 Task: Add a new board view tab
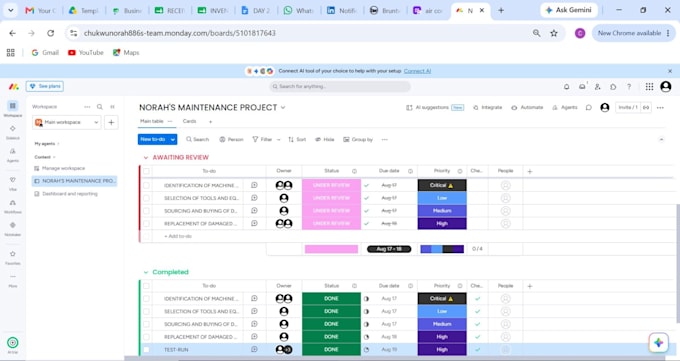(x=210, y=122)
